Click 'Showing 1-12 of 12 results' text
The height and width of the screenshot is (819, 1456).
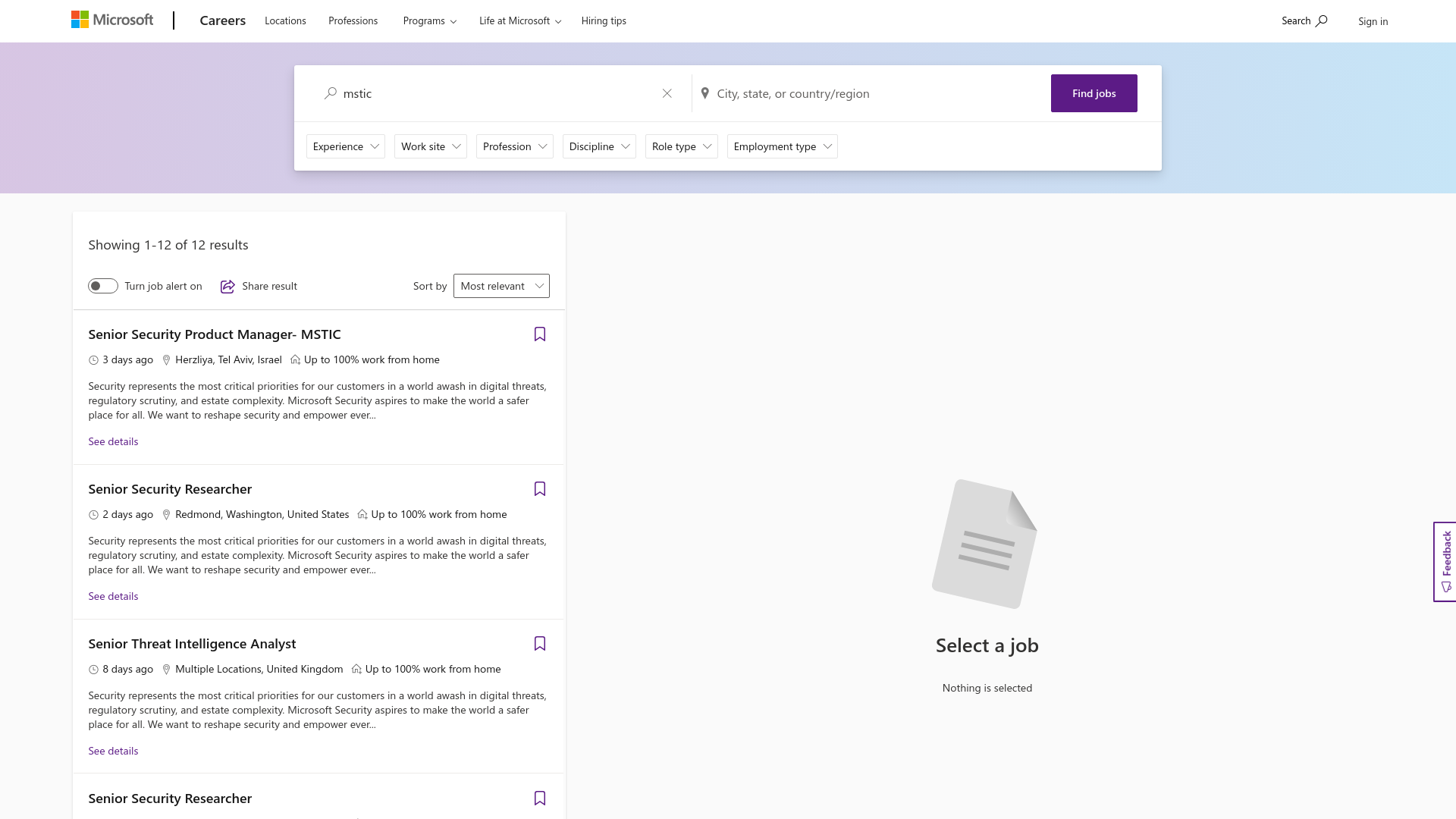pos(168,245)
